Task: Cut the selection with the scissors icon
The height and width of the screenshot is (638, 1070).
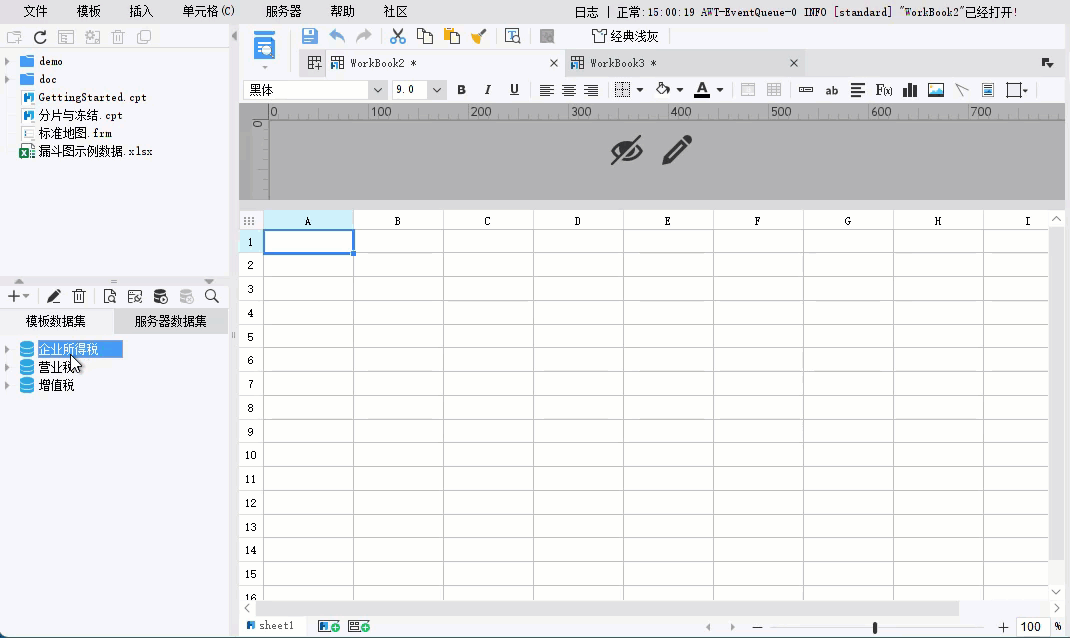Action: (397, 36)
